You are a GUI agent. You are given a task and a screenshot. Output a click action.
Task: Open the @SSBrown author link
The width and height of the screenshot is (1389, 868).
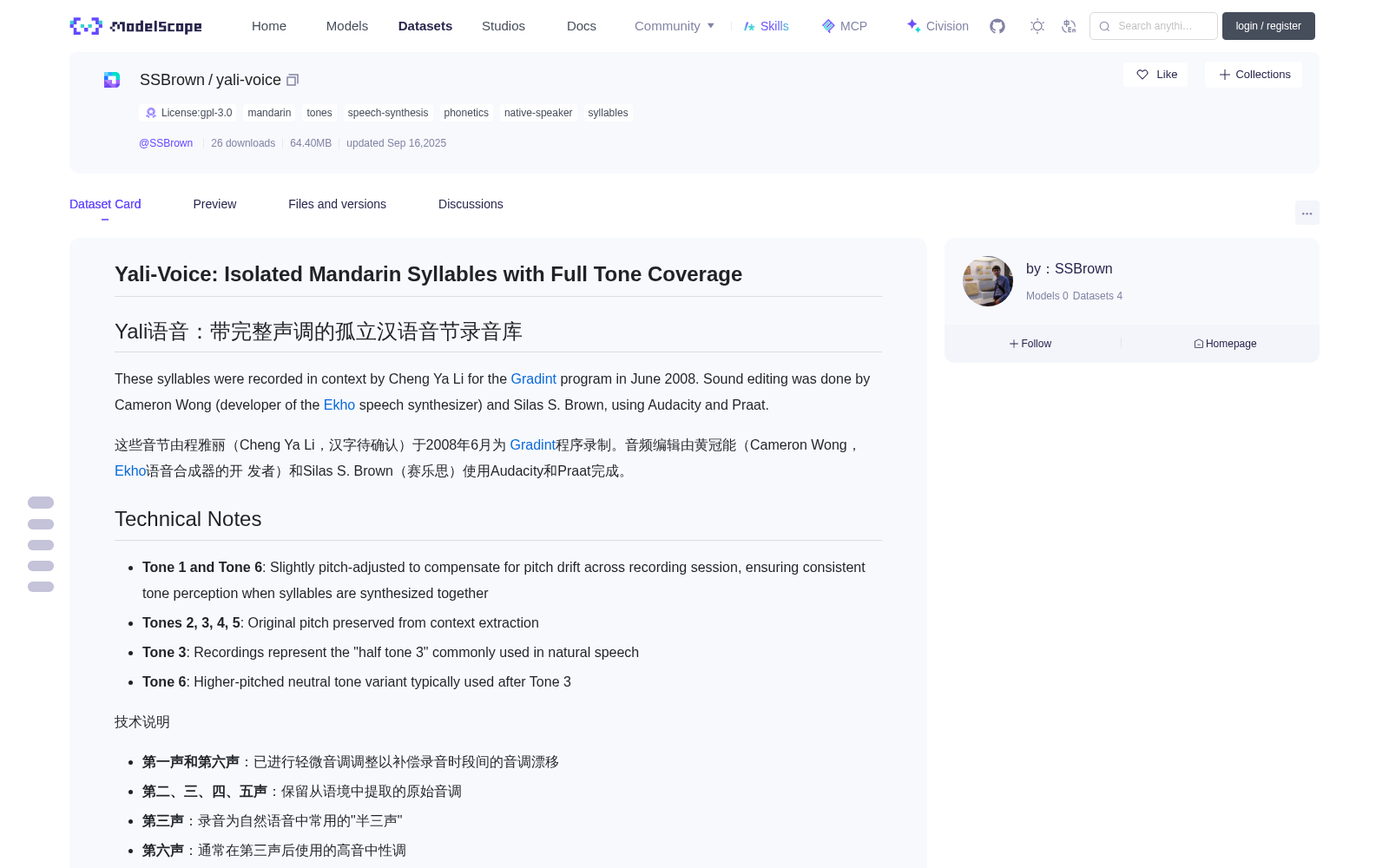pyautogui.click(x=166, y=143)
